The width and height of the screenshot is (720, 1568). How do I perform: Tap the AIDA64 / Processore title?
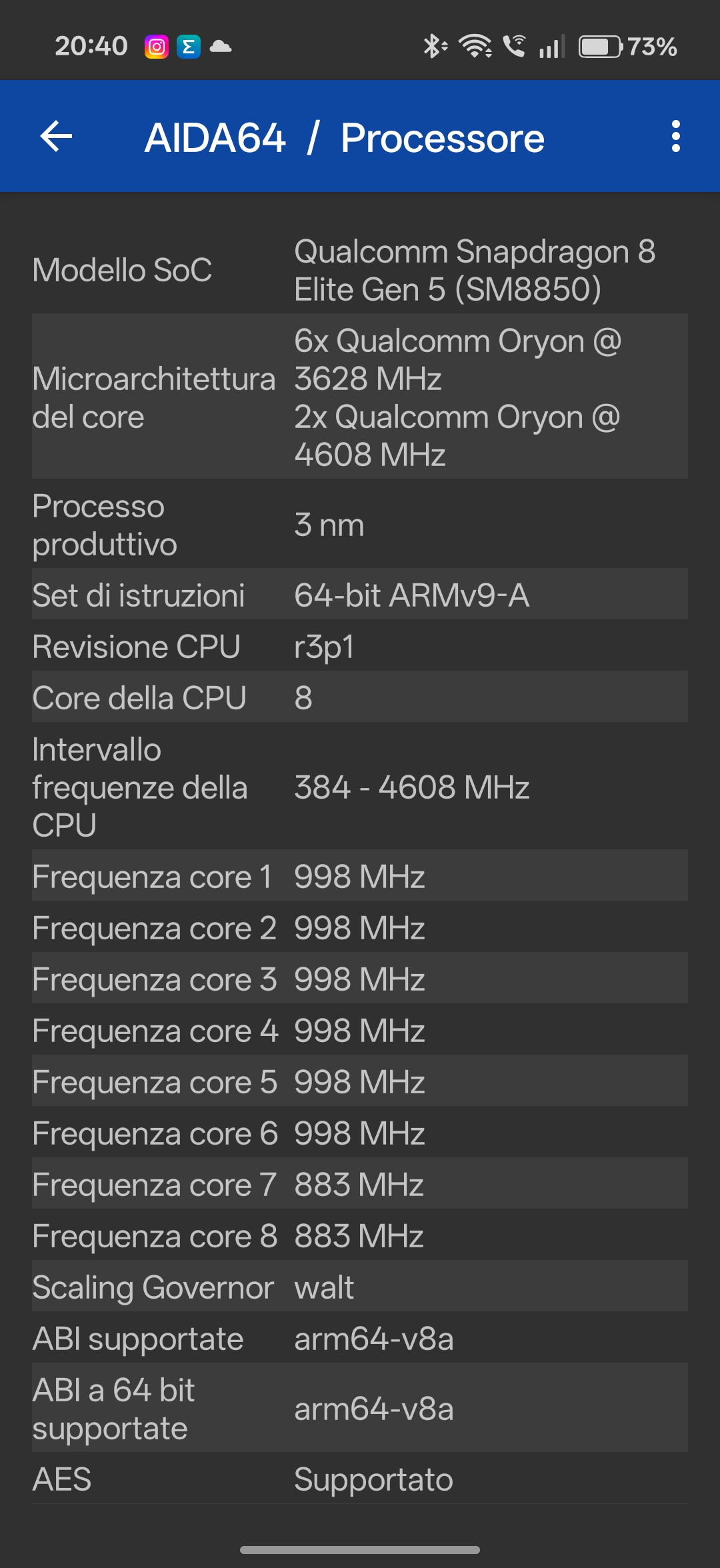345,138
